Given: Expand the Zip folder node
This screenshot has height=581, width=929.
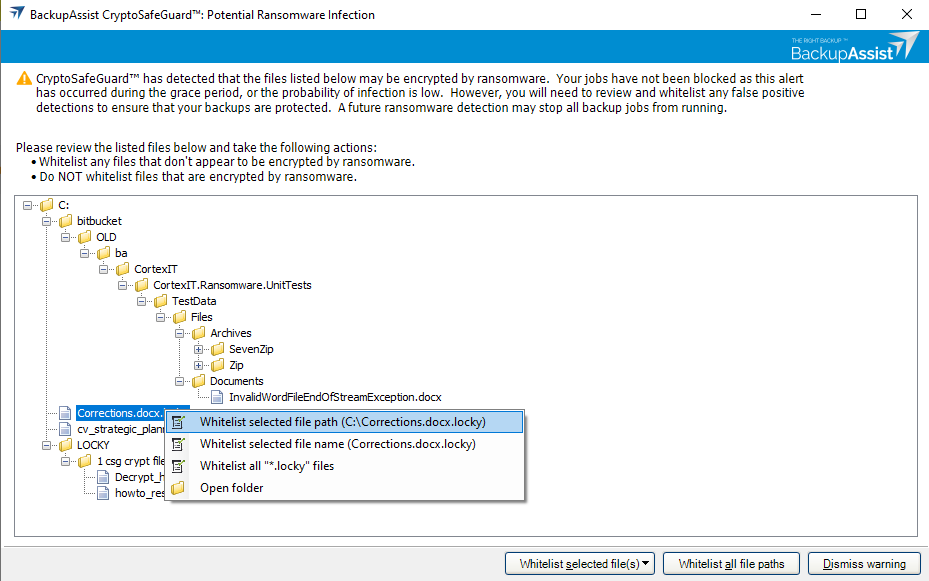Looking at the screenshot, I should 198,365.
